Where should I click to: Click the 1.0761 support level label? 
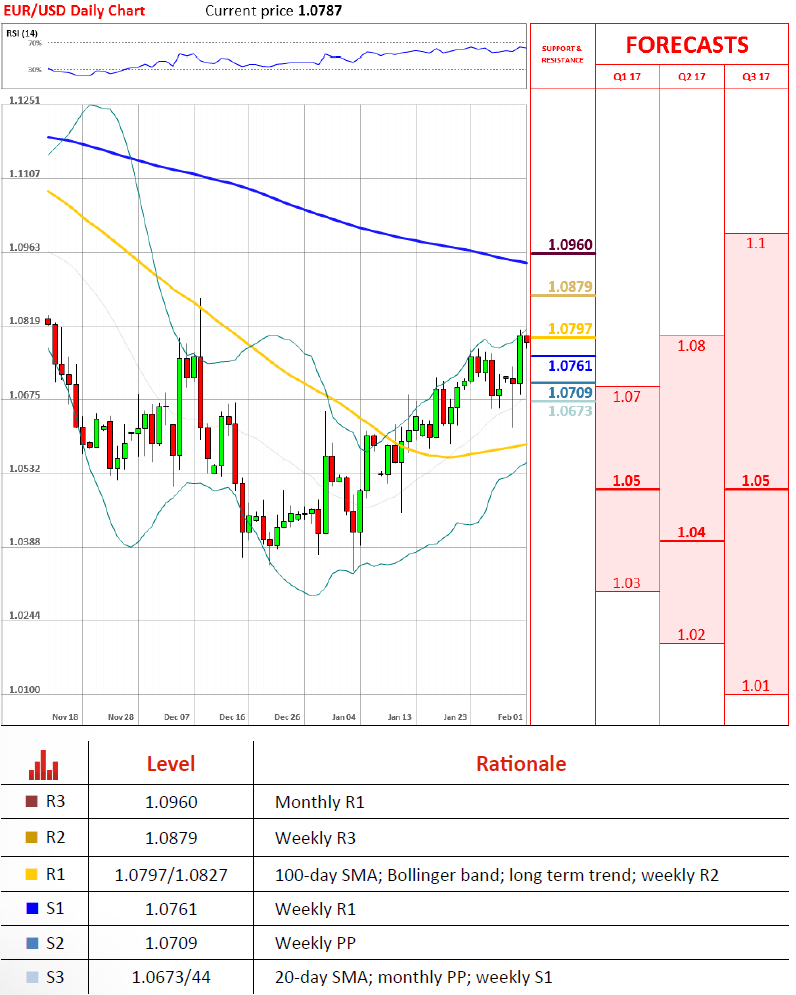click(570, 366)
